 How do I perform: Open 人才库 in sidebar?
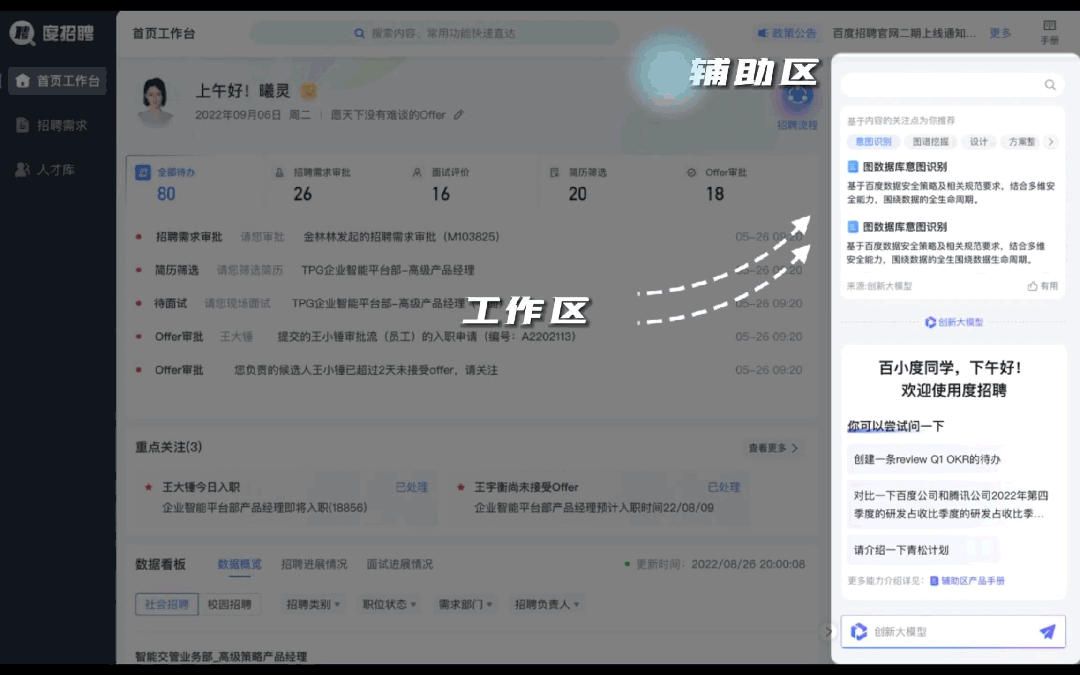coord(45,169)
